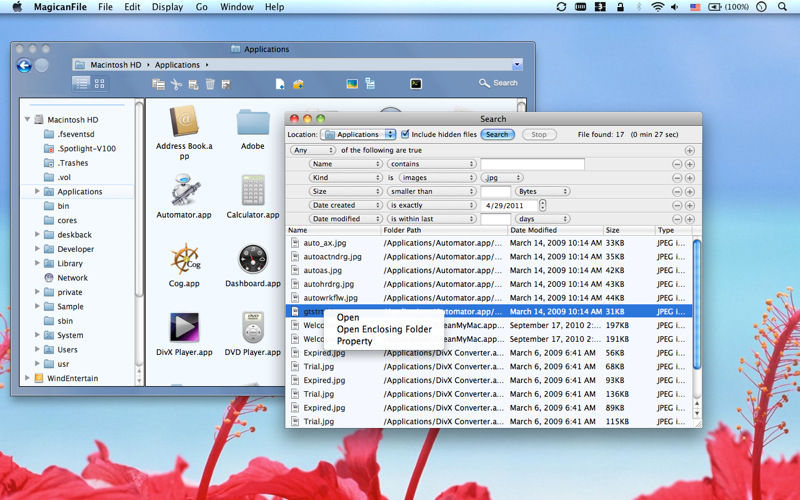Open the smaller than dropdown
Viewport: 800px width, 500px height.
[431, 191]
